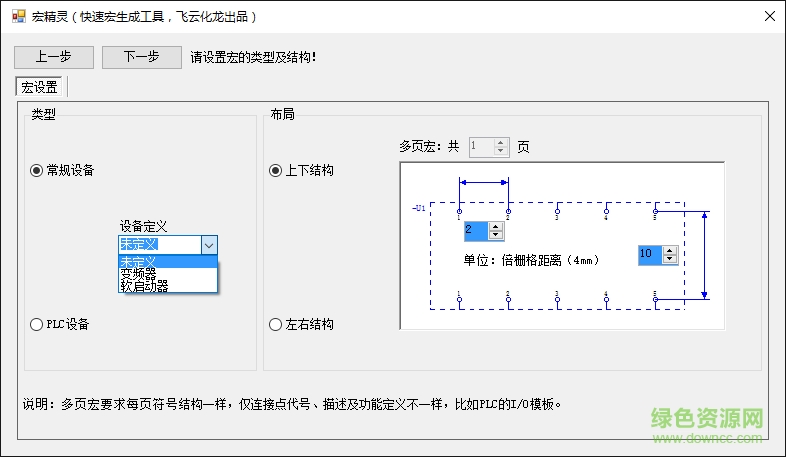Close the 宏精灵 window
Screen dimensions: 786x457
tap(769, 17)
